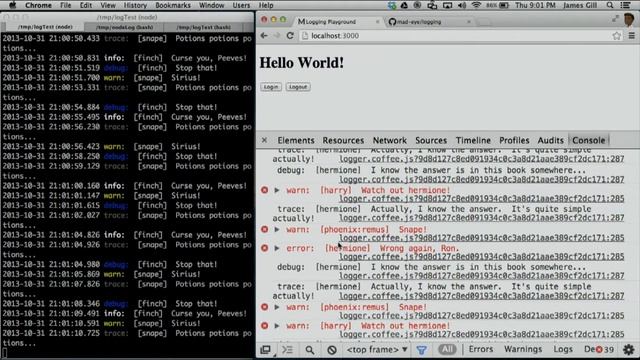The height and width of the screenshot is (360, 640).
Task: Select terminal tab /tmp/logTest (node)
Action: (45, 27)
